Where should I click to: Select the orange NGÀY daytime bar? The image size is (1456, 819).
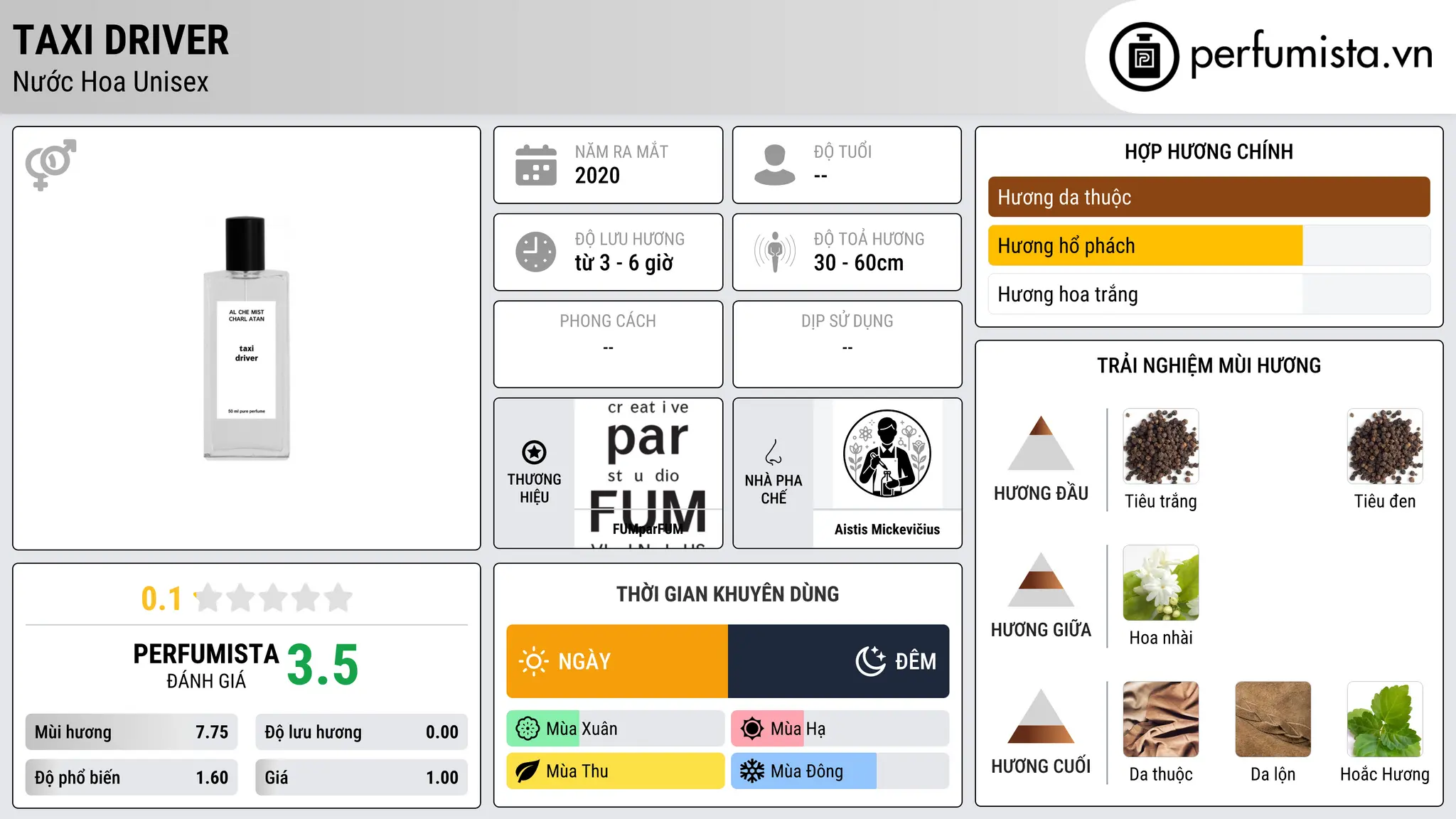617,661
